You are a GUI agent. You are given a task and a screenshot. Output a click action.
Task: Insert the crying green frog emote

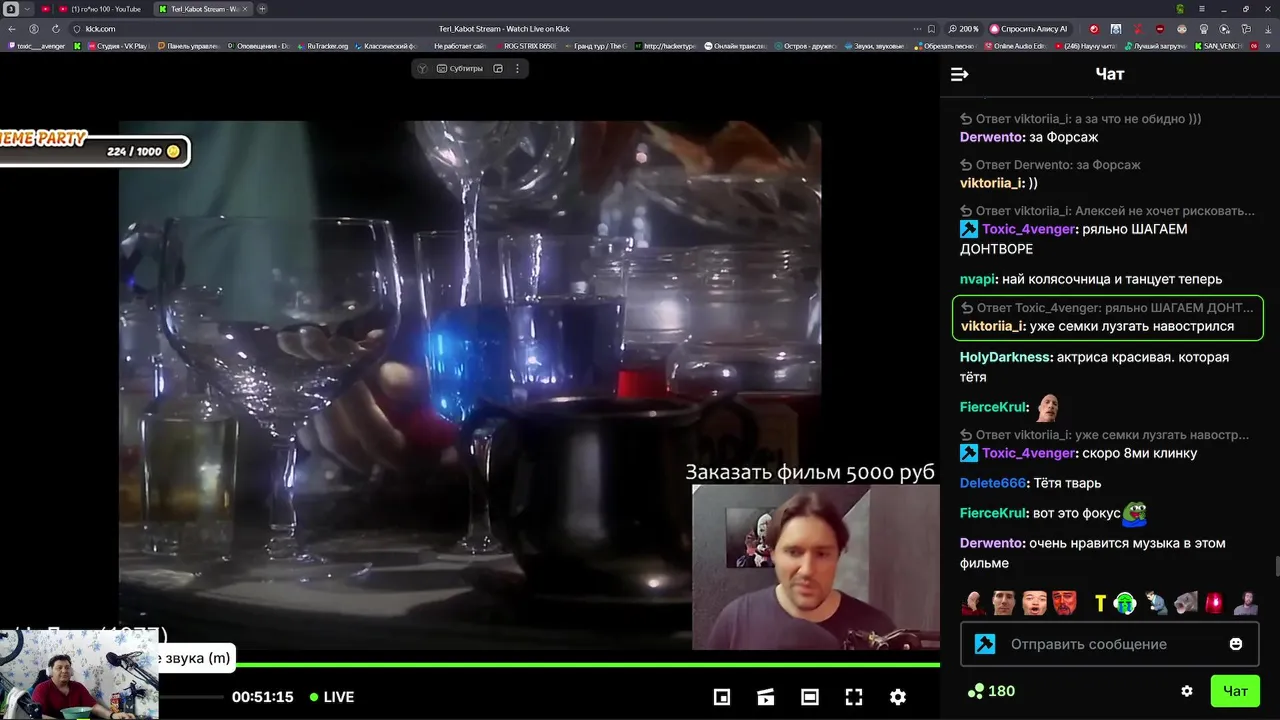[x=1126, y=603]
